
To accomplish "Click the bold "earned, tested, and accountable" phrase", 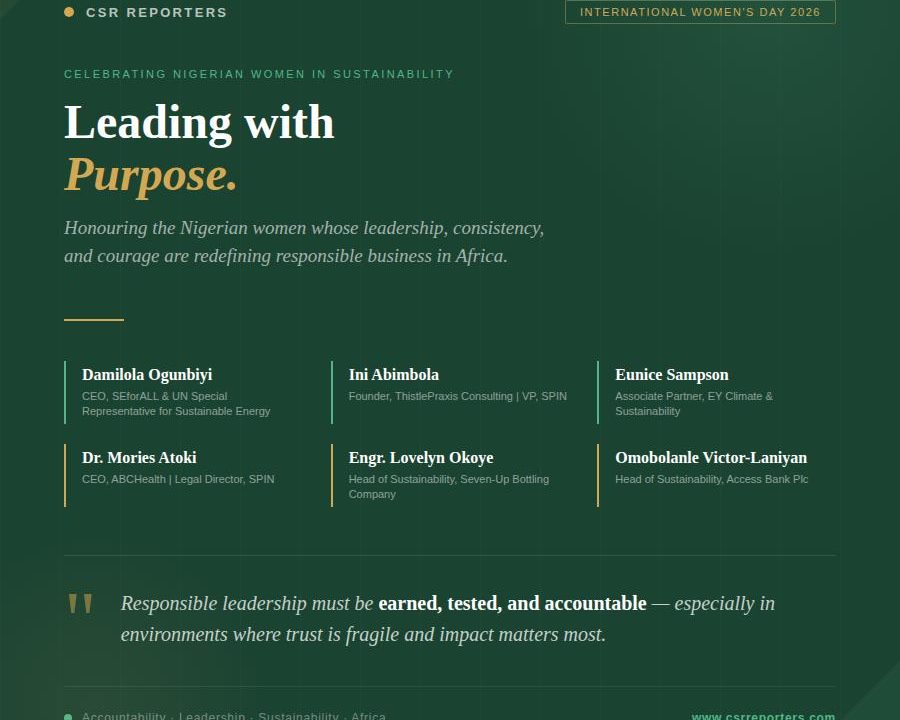I will [x=512, y=603].
